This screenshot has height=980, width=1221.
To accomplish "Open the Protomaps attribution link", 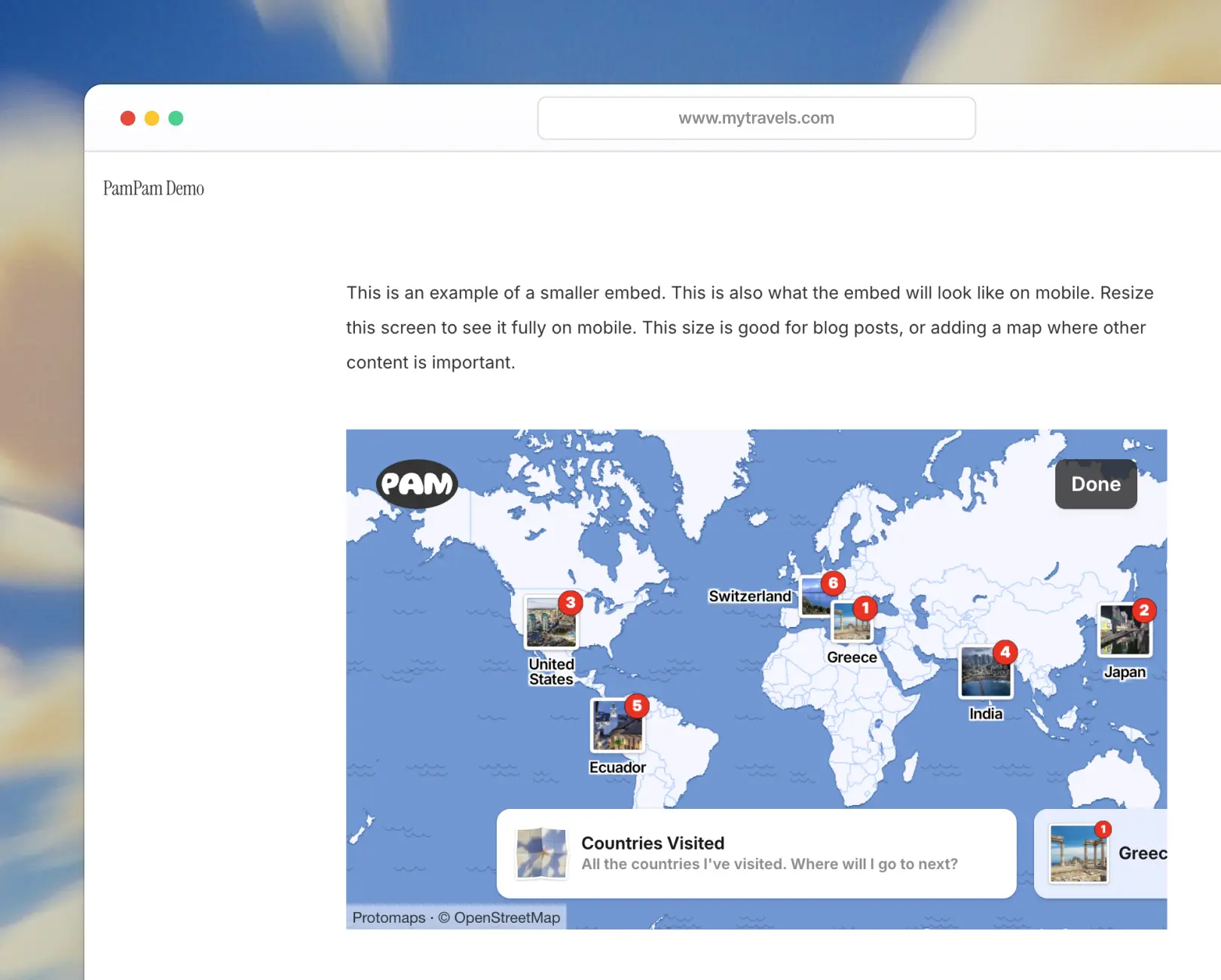I will (388, 917).
